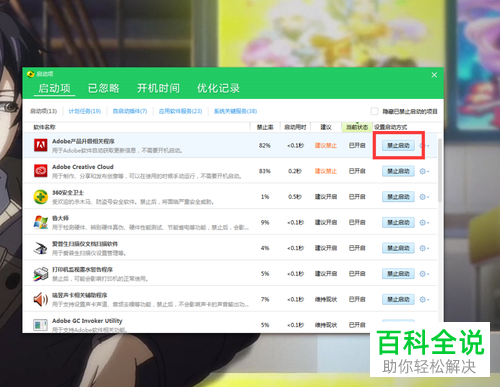Open the 开机时间 tab
Screen dimensions: 500x387
click(158, 88)
